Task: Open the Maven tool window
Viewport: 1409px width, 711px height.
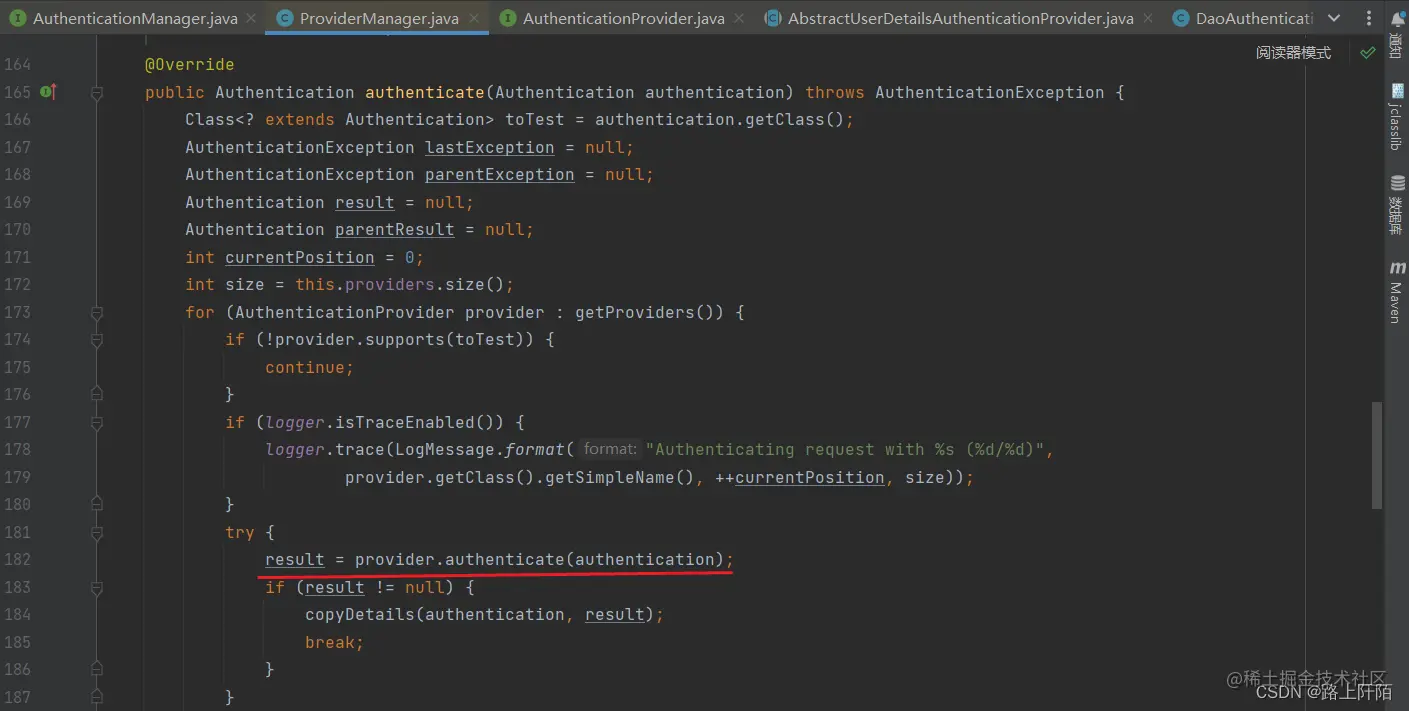Action: (x=1396, y=292)
